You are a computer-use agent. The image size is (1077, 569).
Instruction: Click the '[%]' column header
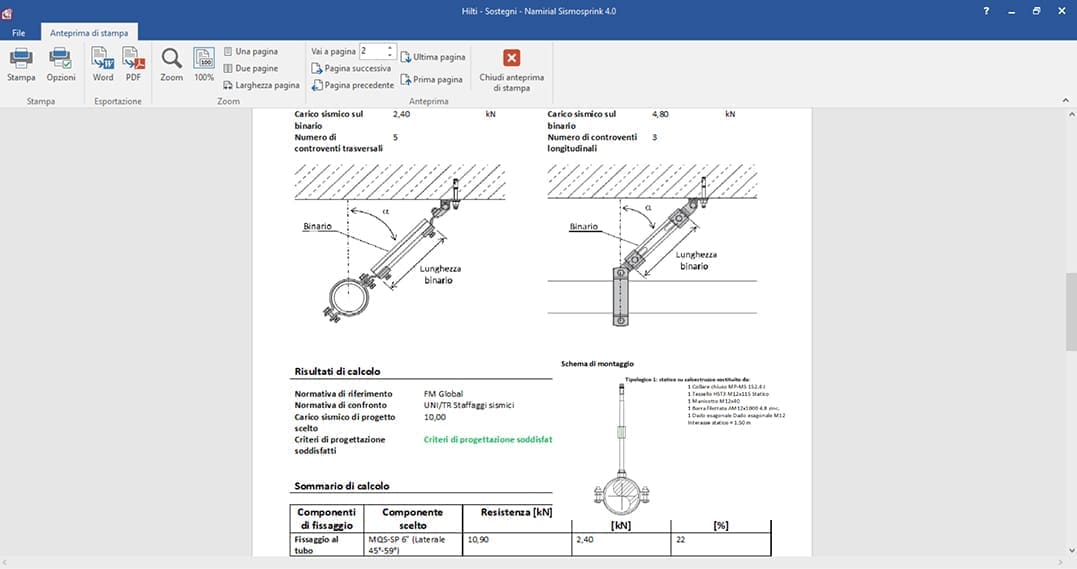(721, 525)
